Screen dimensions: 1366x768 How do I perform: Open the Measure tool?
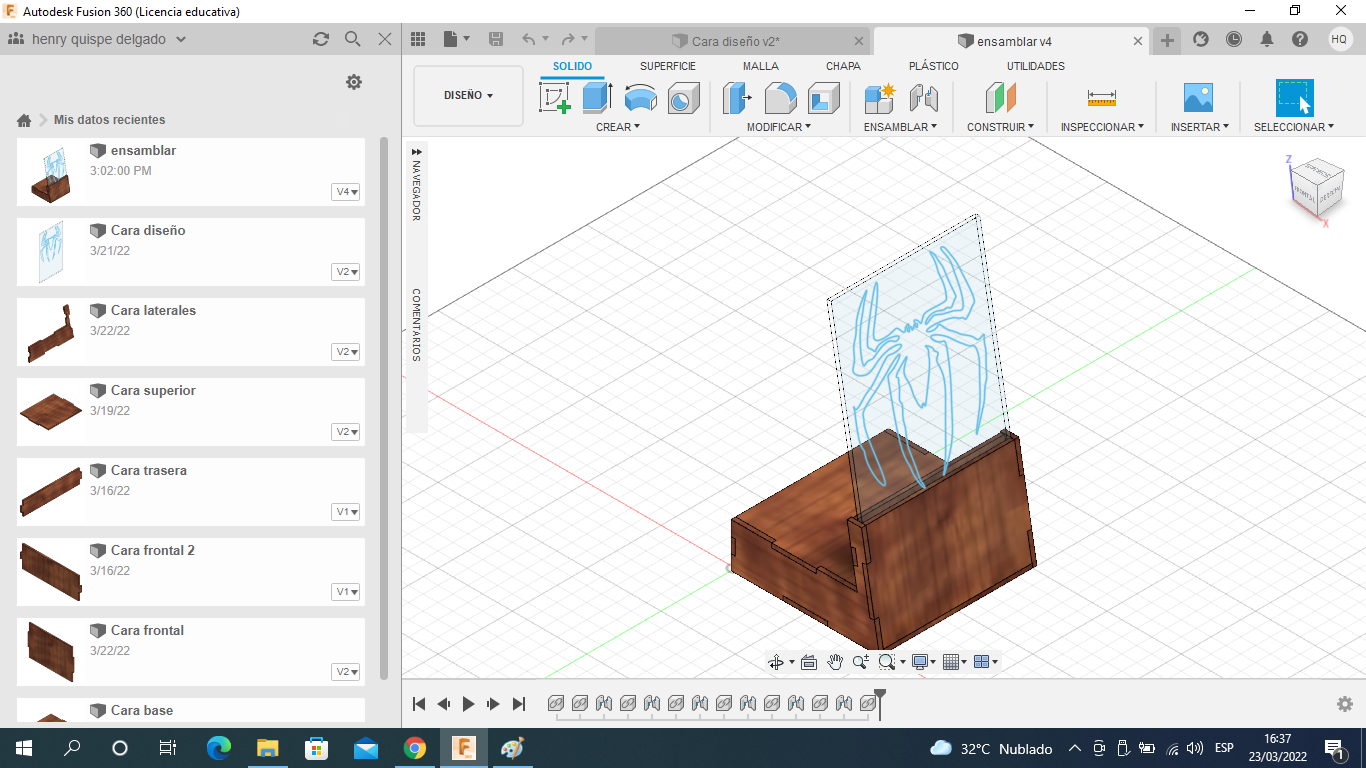pos(1101,98)
